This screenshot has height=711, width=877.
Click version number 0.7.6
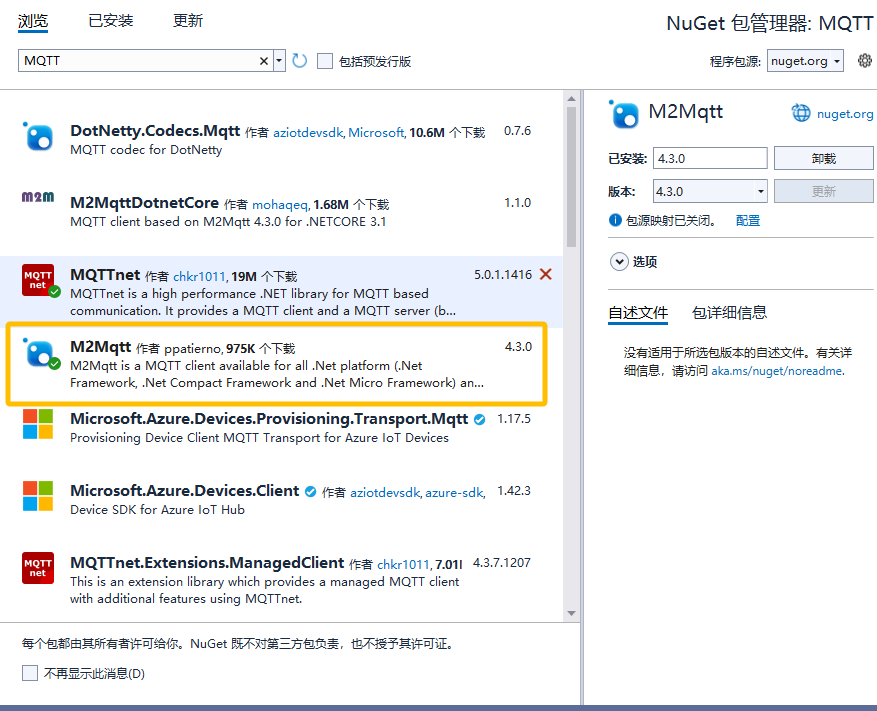[x=517, y=131]
